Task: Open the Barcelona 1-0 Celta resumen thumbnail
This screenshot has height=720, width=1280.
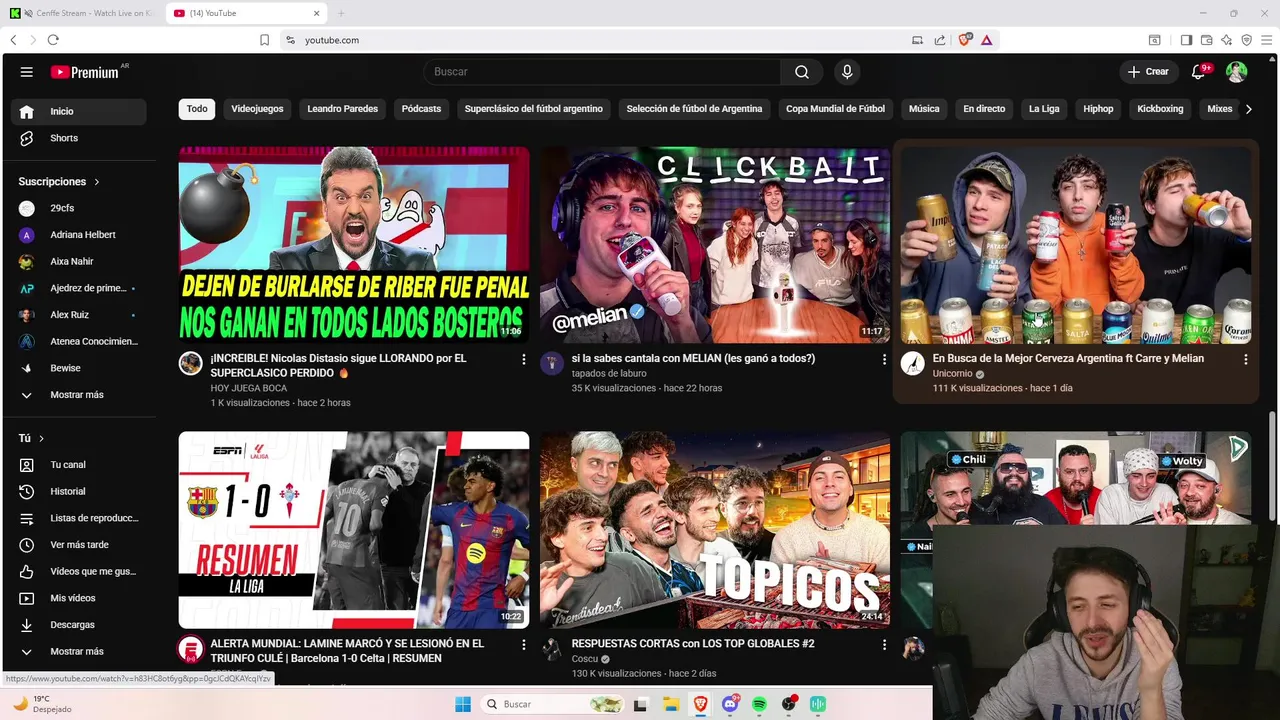Action: [354, 530]
